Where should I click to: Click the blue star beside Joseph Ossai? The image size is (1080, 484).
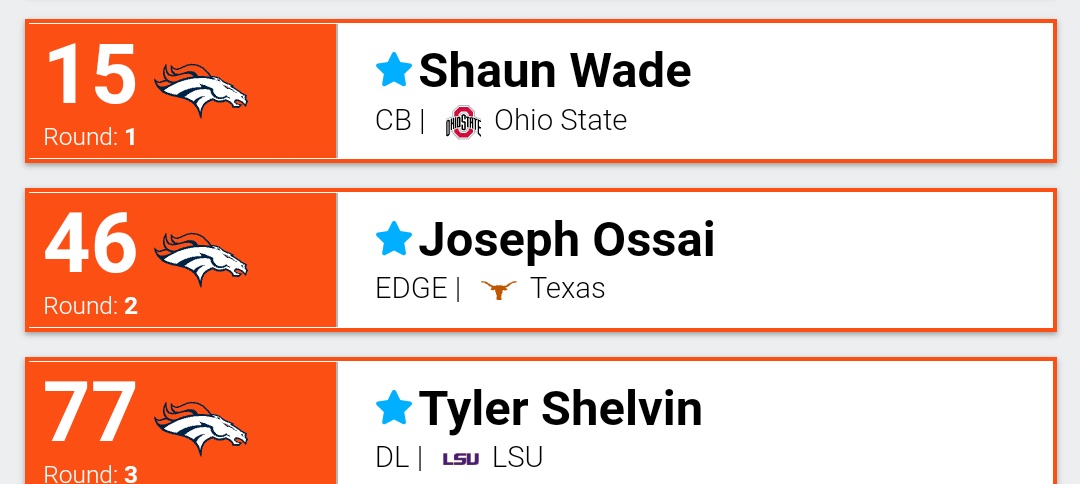pyautogui.click(x=394, y=238)
